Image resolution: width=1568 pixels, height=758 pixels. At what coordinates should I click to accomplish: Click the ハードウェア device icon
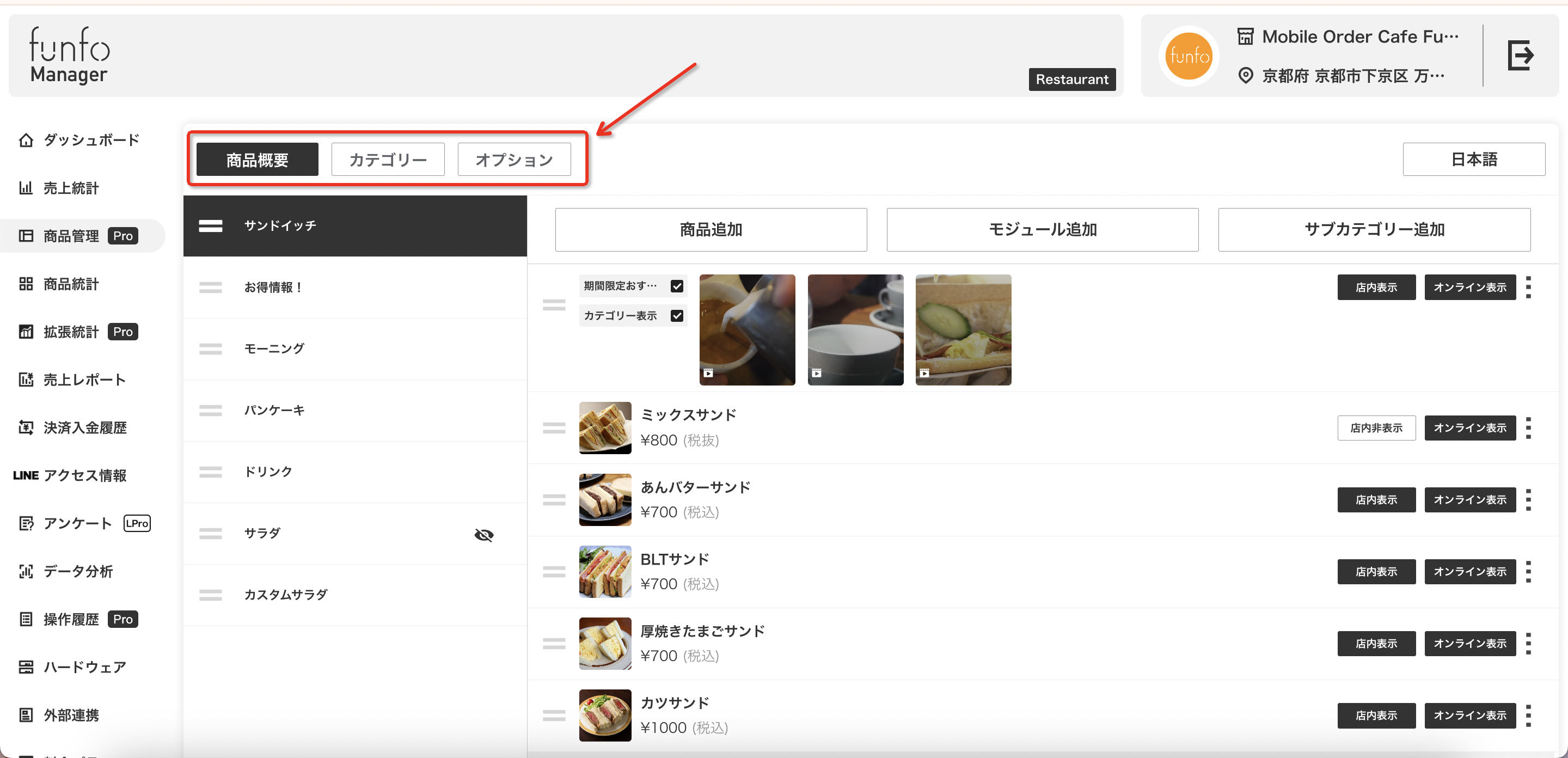[x=26, y=667]
